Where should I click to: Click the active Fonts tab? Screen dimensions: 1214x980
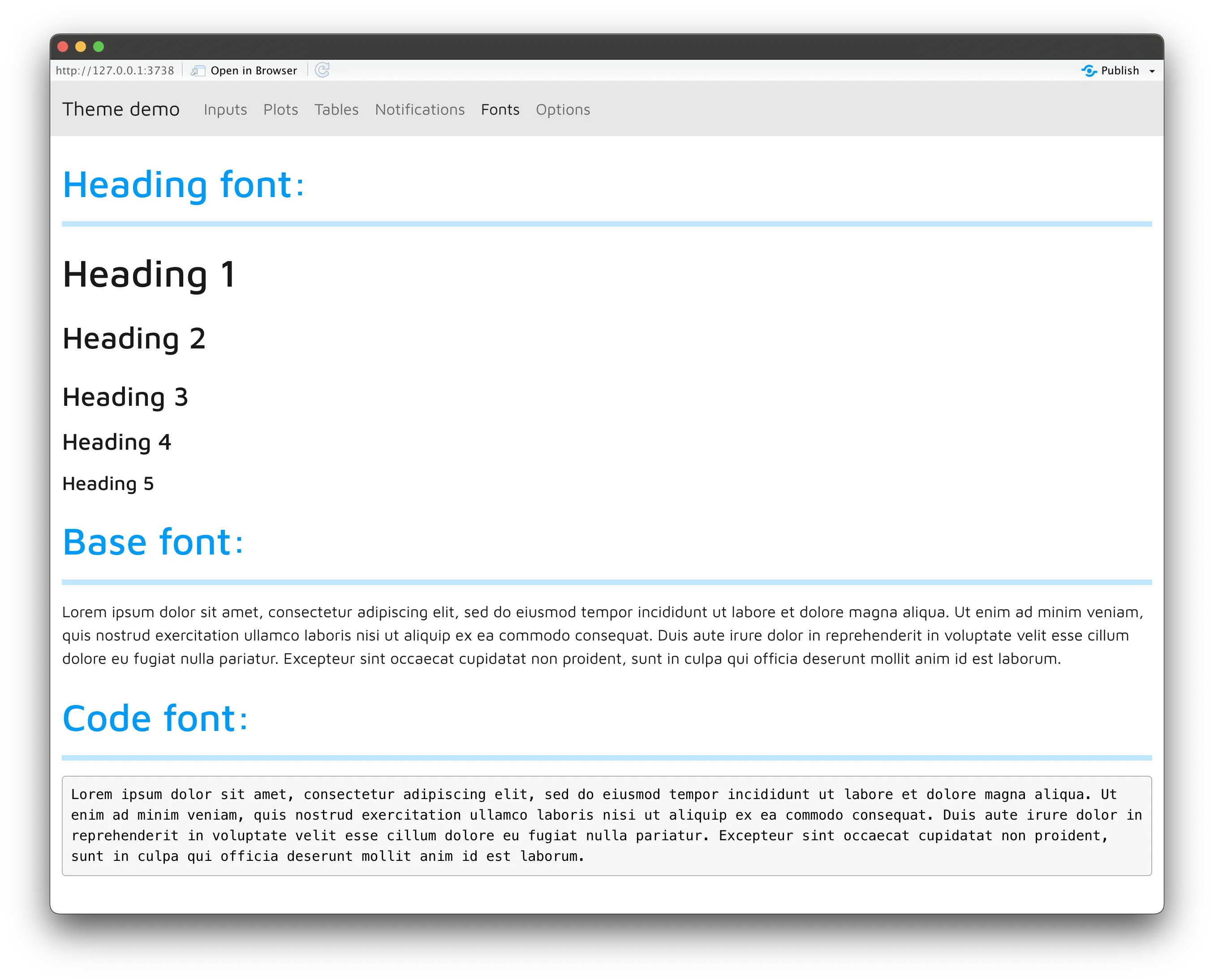(500, 110)
